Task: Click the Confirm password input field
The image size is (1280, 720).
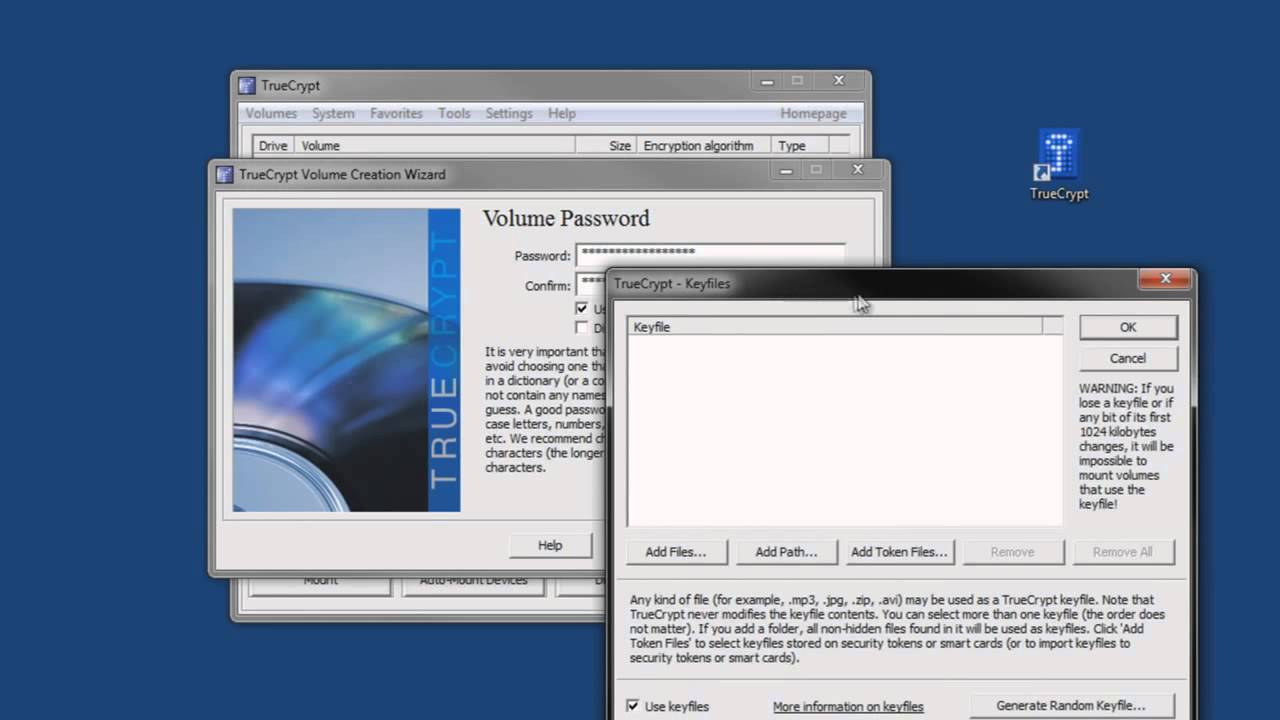Action: [x=592, y=284]
